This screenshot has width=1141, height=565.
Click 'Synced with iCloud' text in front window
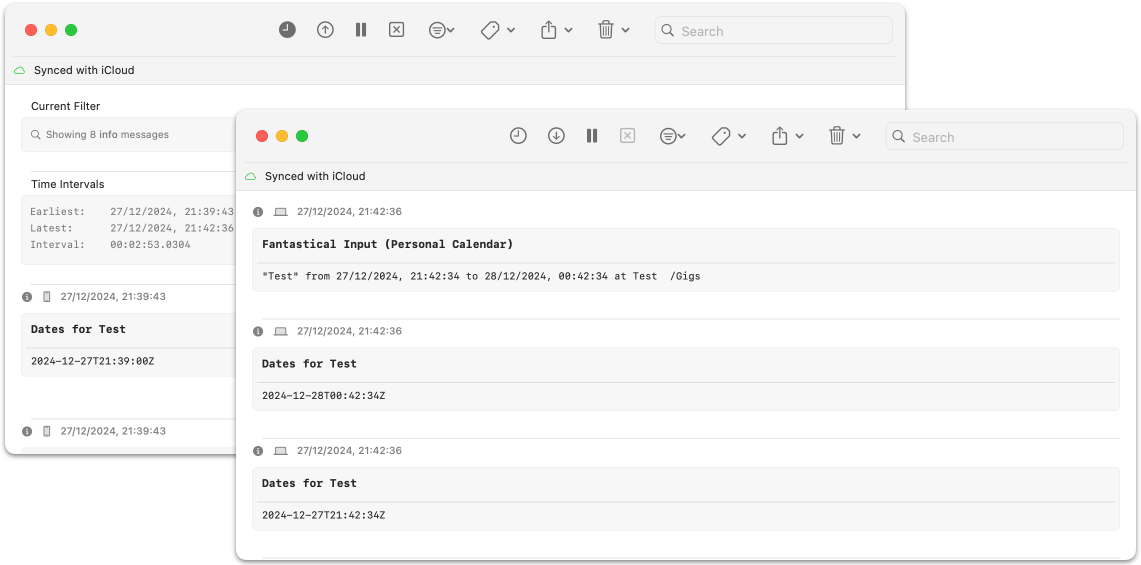(x=315, y=176)
